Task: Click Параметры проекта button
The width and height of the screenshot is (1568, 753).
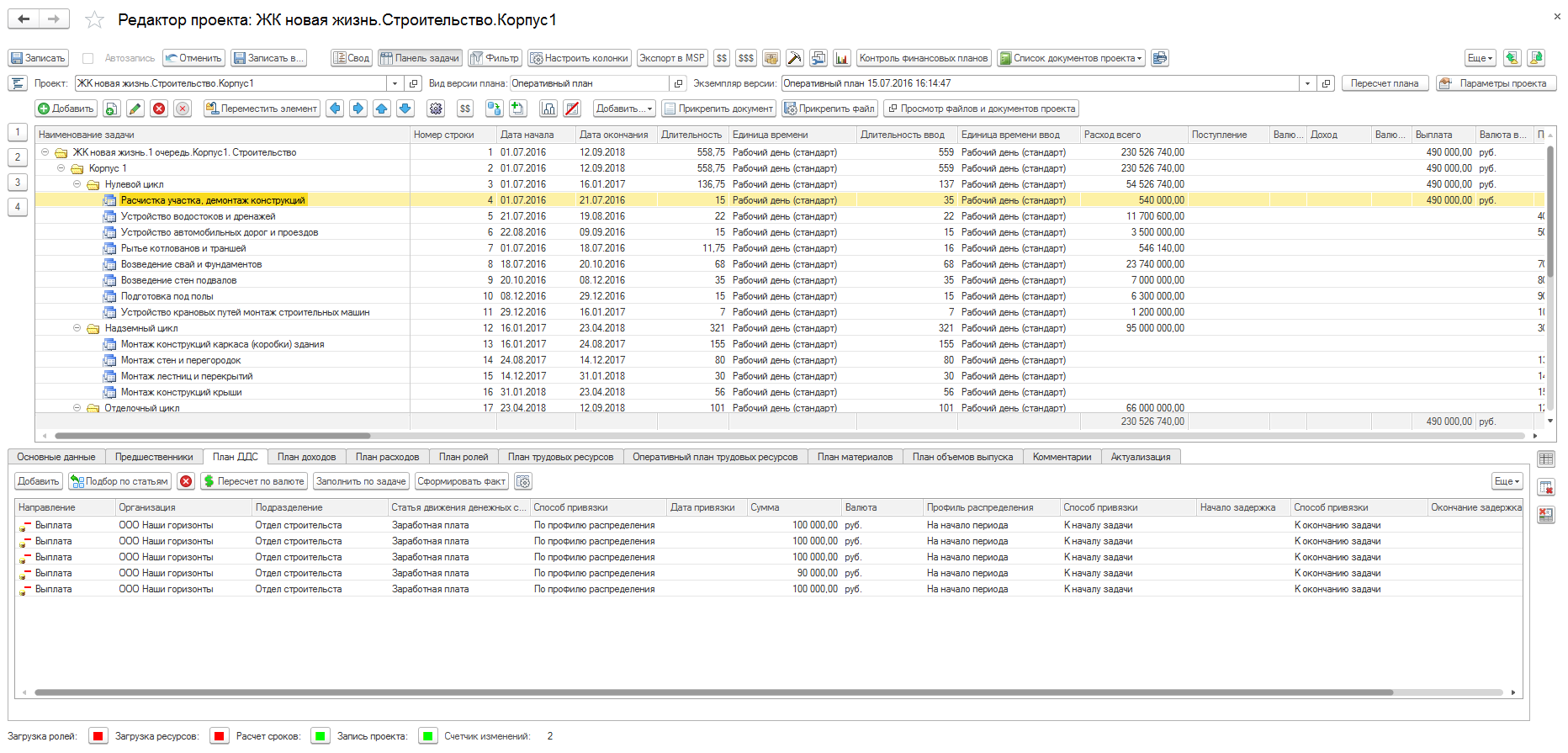Action: tap(1496, 83)
